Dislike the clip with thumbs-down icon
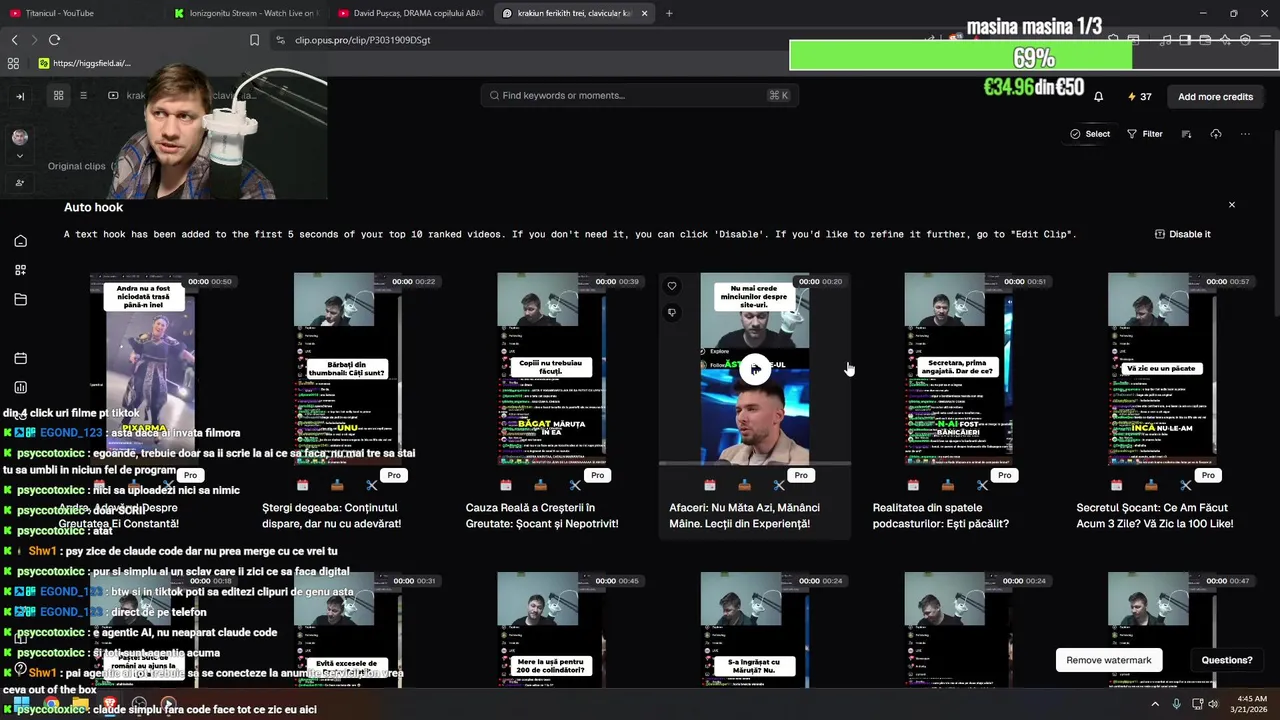 672,312
